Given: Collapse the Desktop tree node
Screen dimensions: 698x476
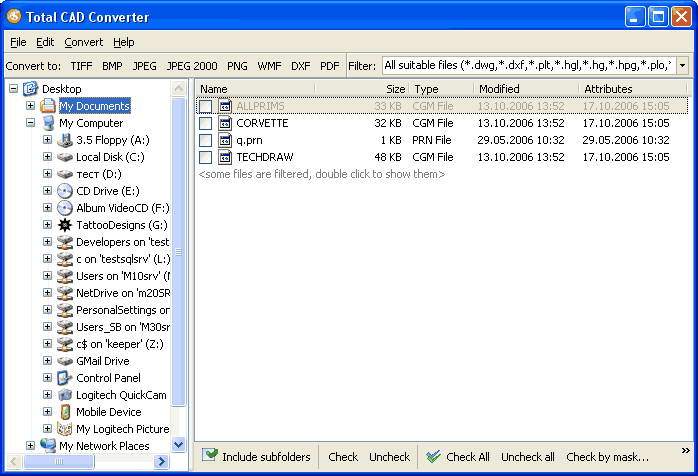Looking at the screenshot, I should click(13, 89).
